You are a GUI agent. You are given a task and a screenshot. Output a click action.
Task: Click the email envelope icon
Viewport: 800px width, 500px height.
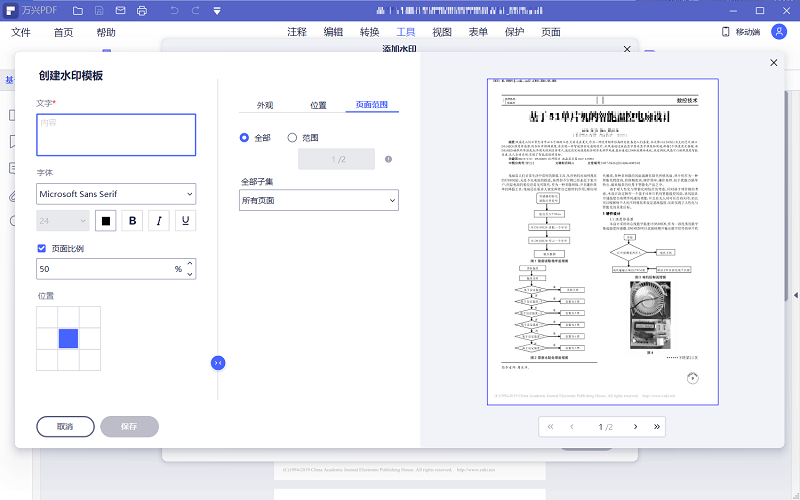pos(118,11)
